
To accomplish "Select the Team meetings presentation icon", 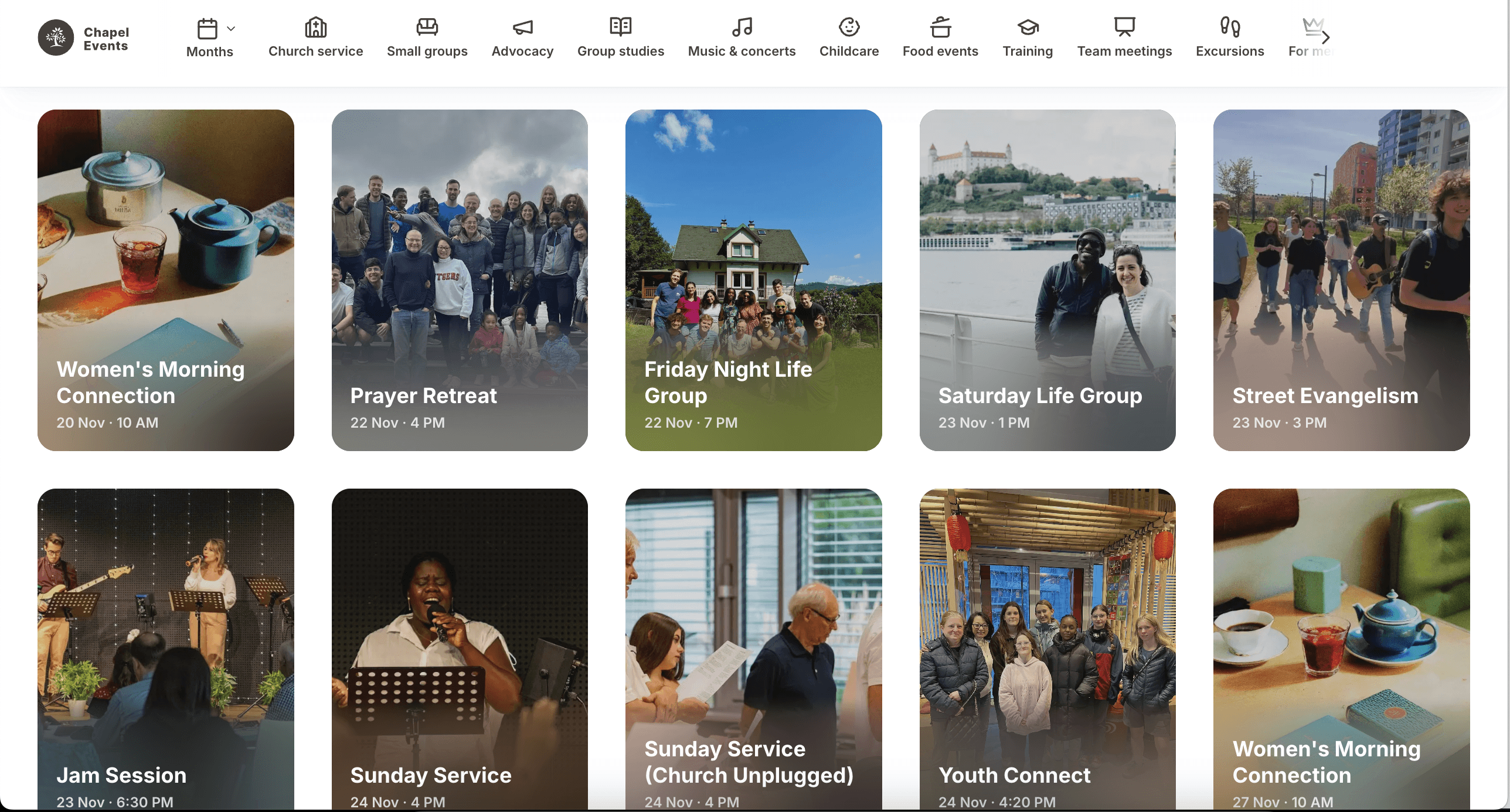I will click(x=1124, y=27).
